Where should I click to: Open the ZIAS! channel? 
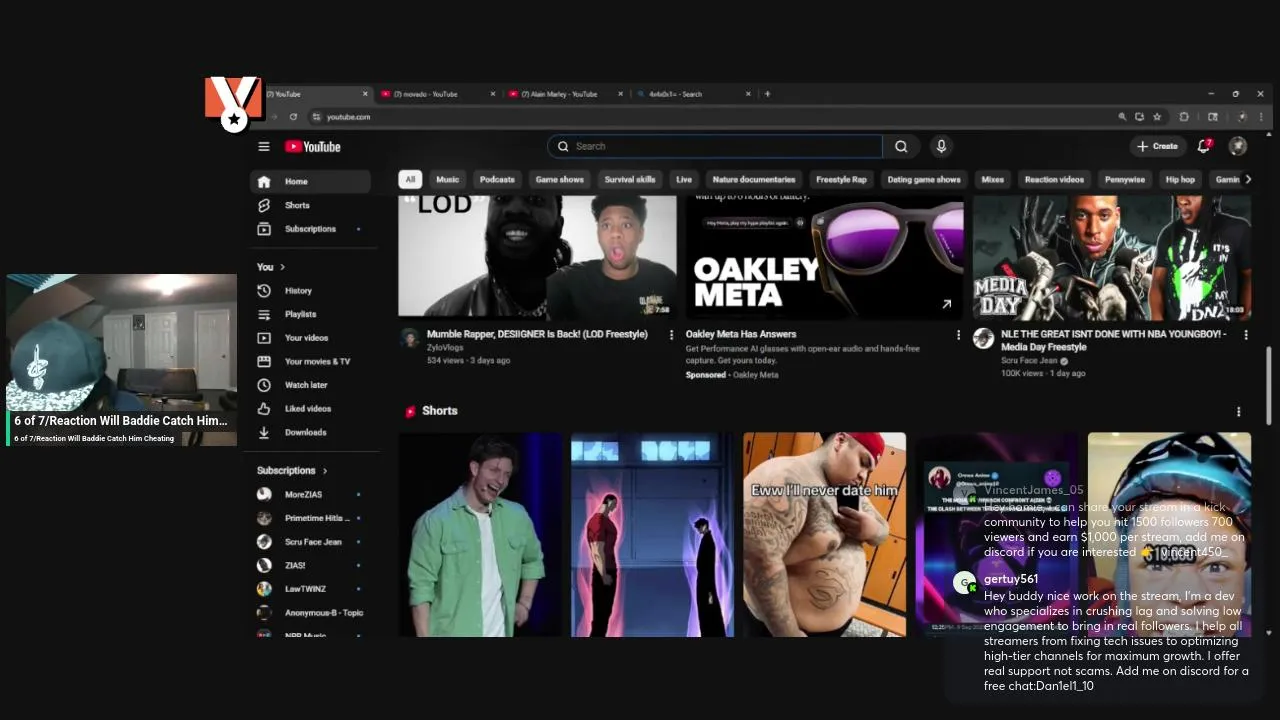[x=310, y=565]
